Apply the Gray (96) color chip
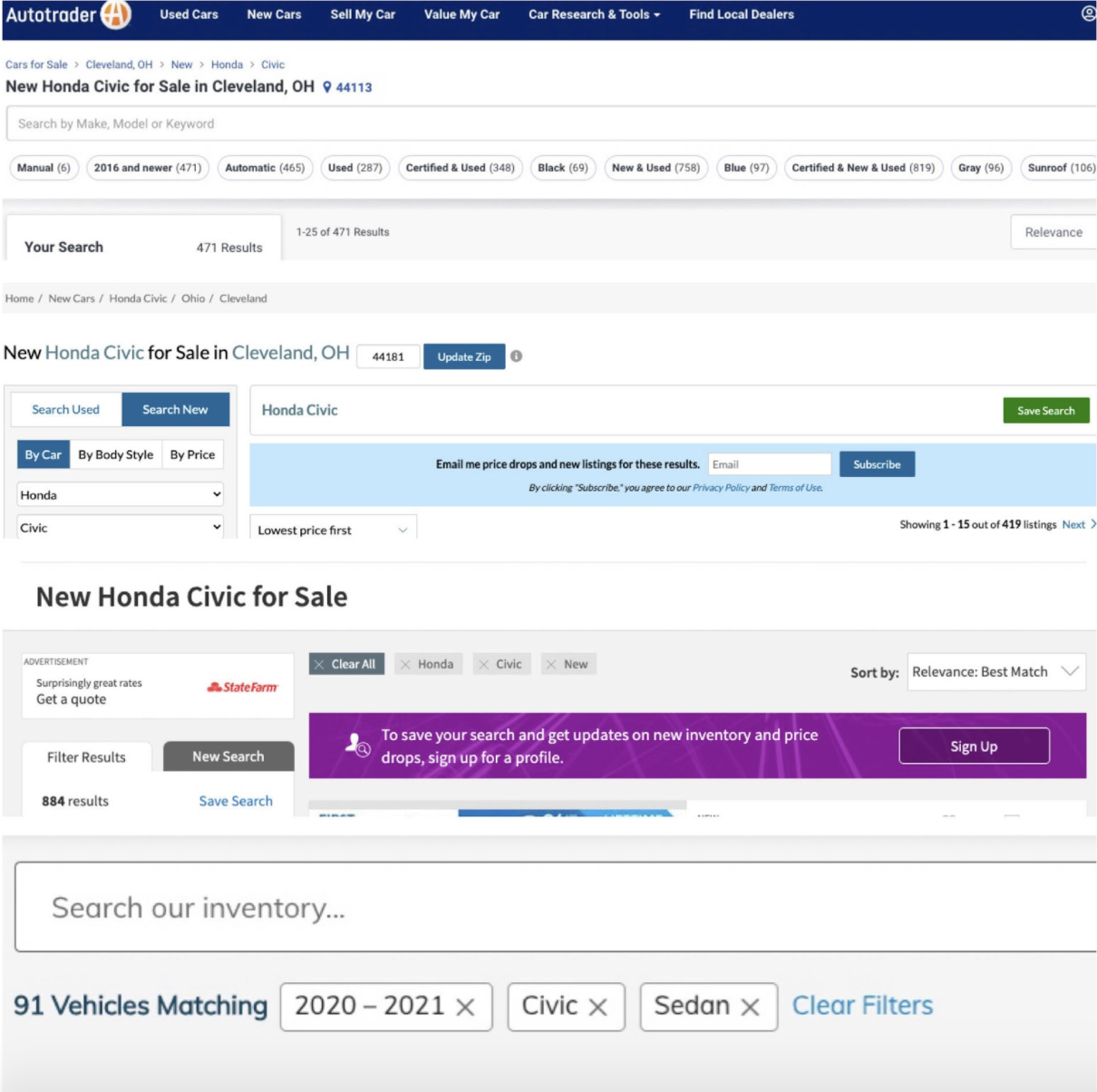 pyautogui.click(x=981, y=168)
